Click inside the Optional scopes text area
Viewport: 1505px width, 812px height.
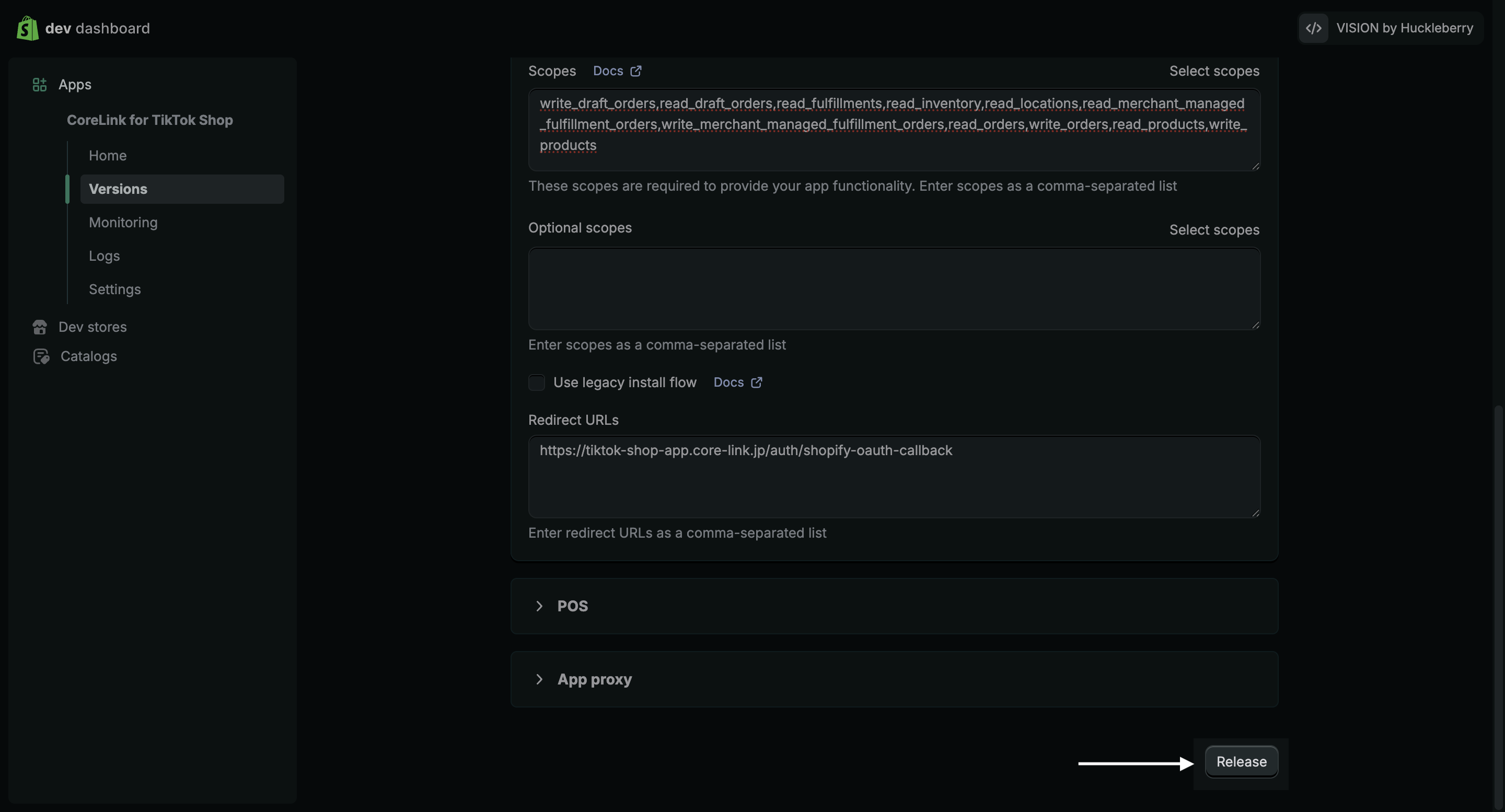[x=894, y=288]
